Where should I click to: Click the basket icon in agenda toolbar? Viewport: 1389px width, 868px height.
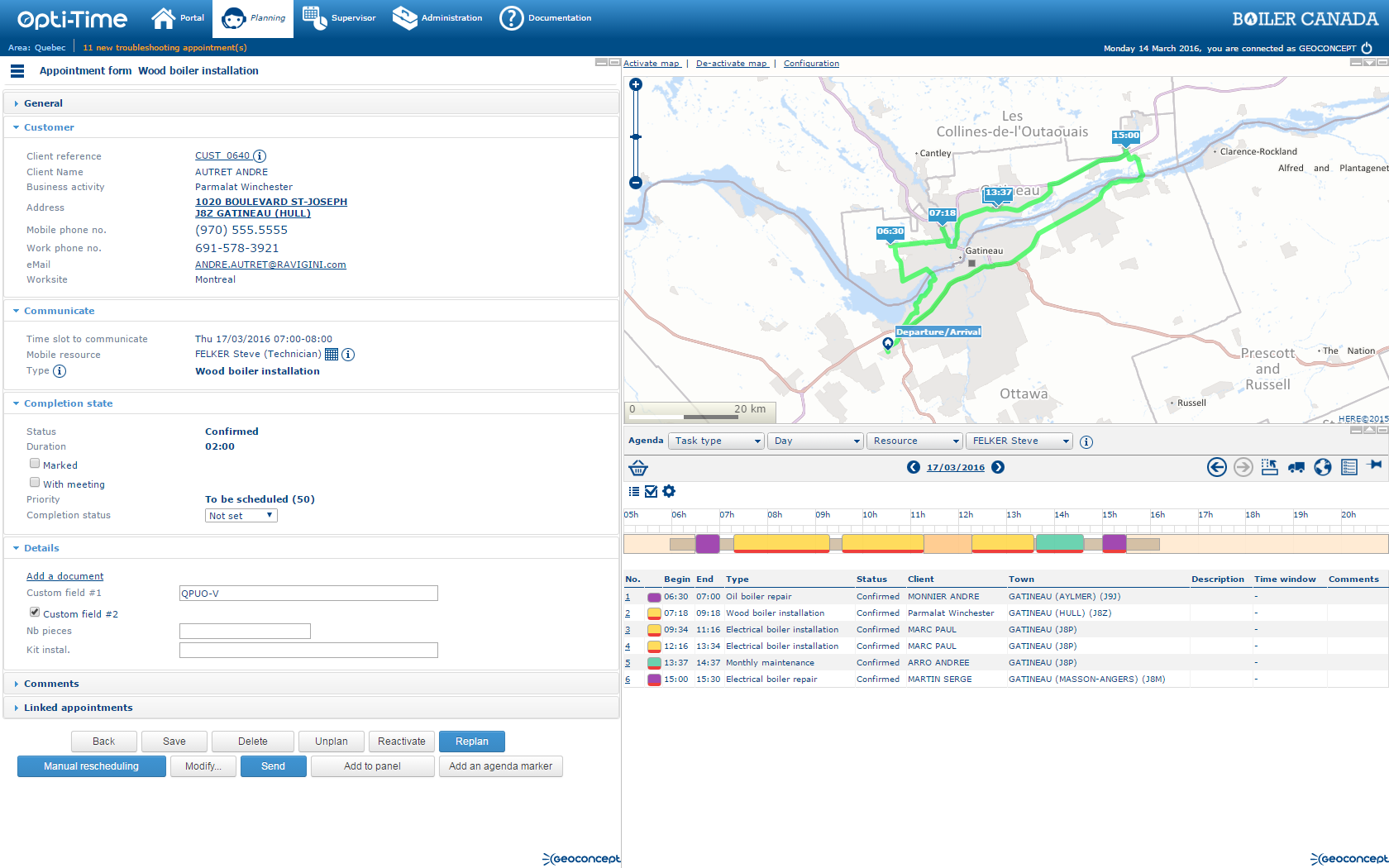(x=638, y=468)
